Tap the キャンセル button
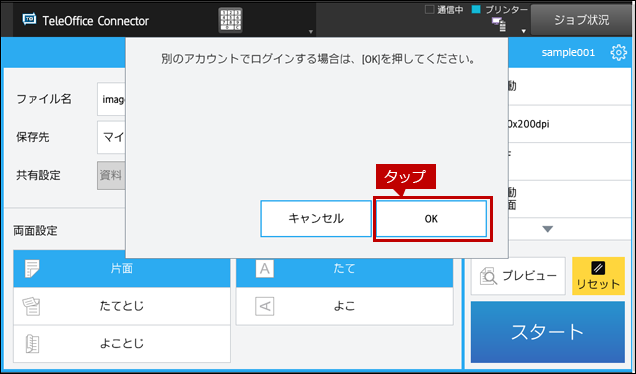The width and height of the screenshot is (636, 374). coord(316,219)
